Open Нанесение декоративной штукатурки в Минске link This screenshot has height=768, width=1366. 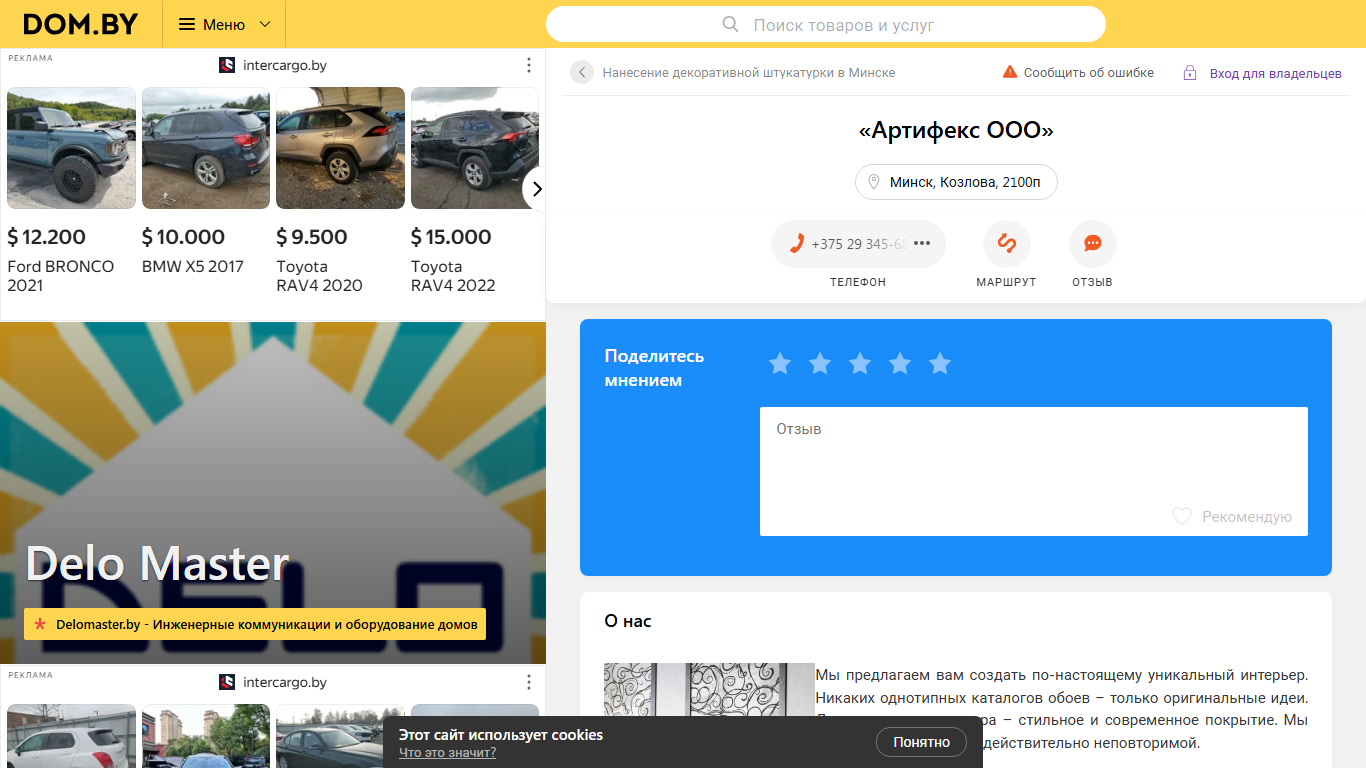[x=749, y=72]
